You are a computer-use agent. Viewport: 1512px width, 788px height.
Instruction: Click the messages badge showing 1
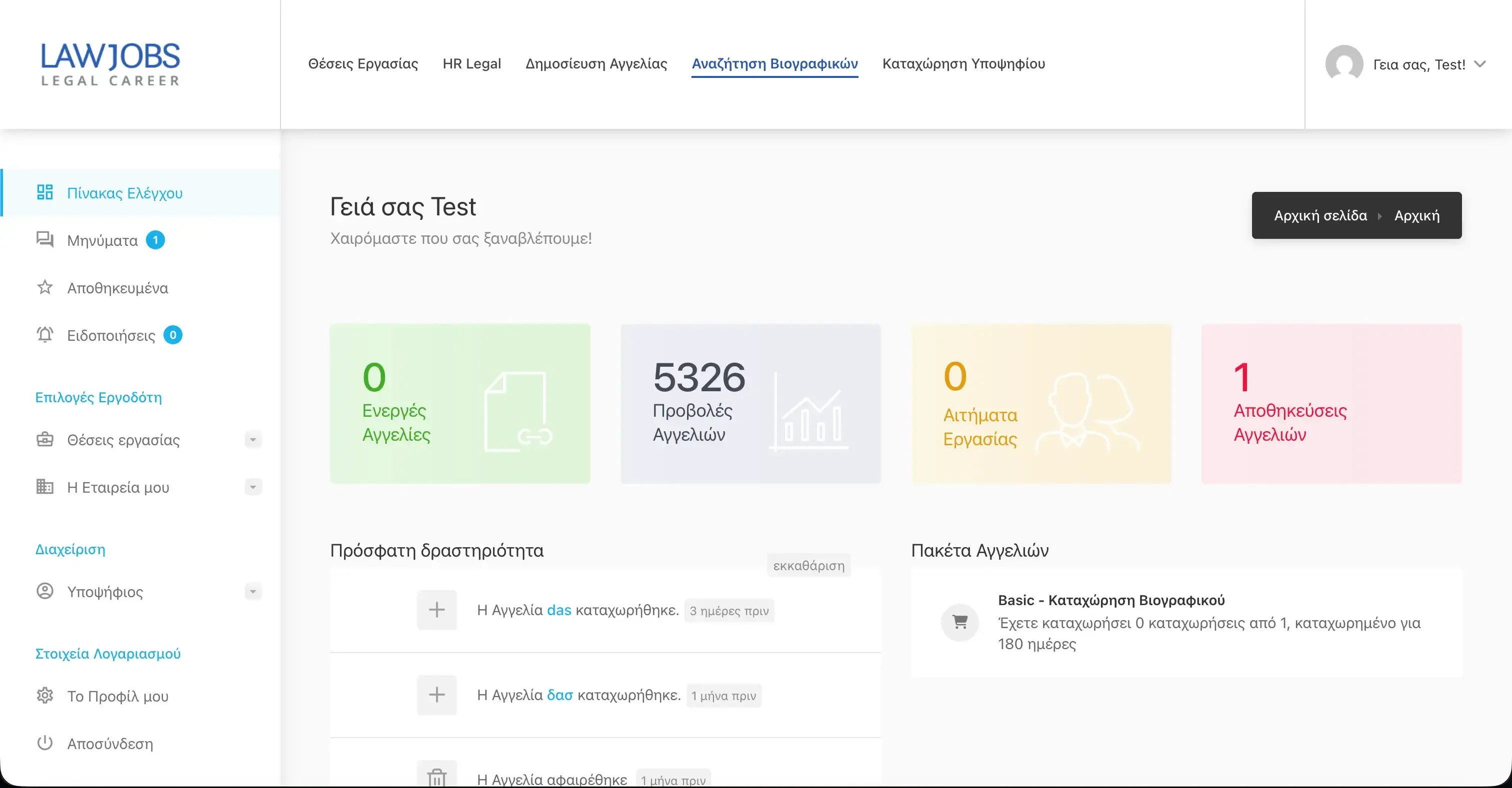pos(155,240)
